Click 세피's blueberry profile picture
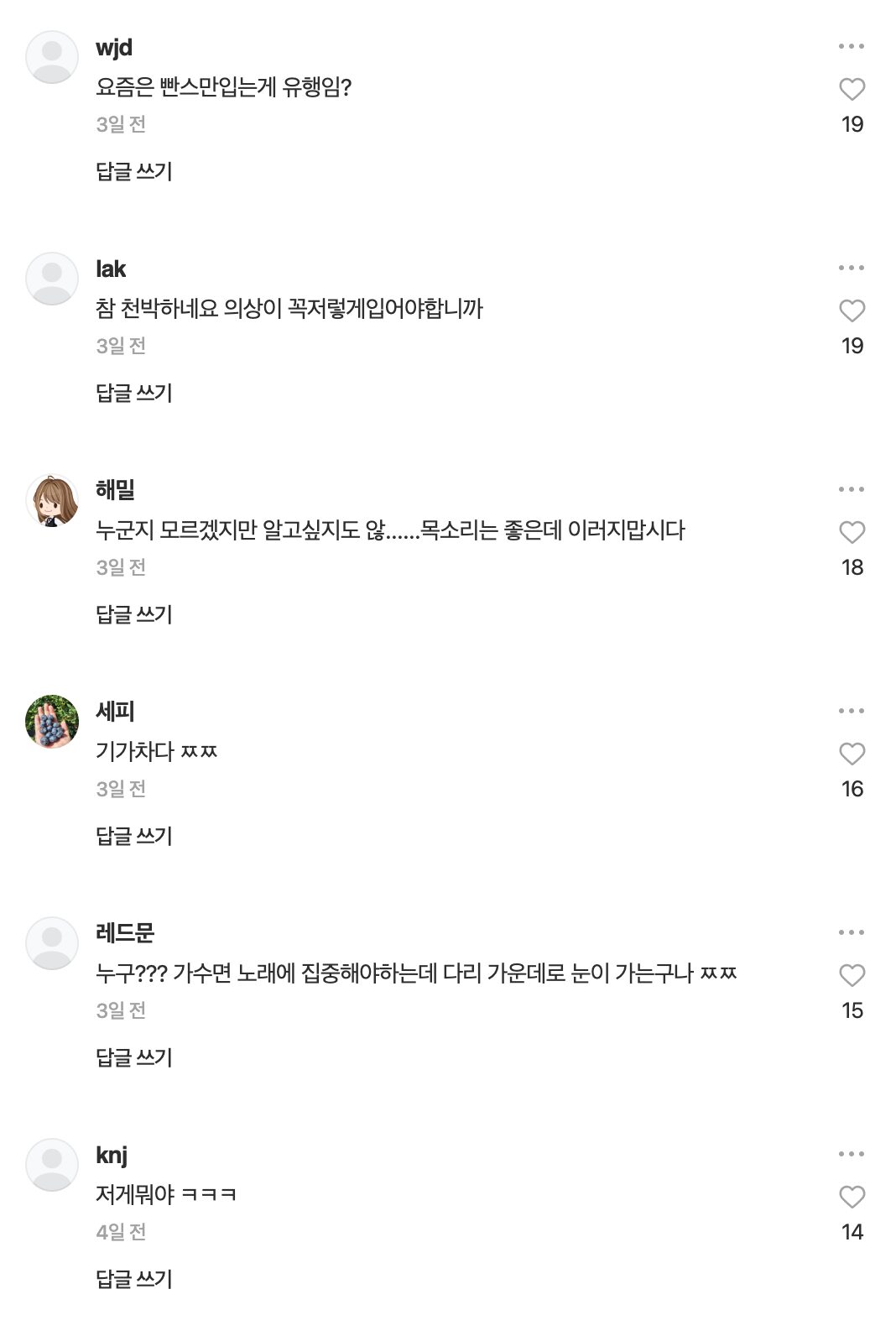The height and width of the screenshot is (1336, 896). [x=52, y=722]
